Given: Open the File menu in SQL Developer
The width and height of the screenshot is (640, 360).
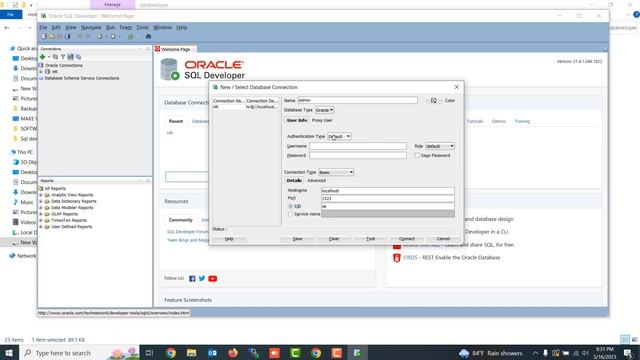Looking at the screenshot, I should pyautogui.click(x=43, y=27).
